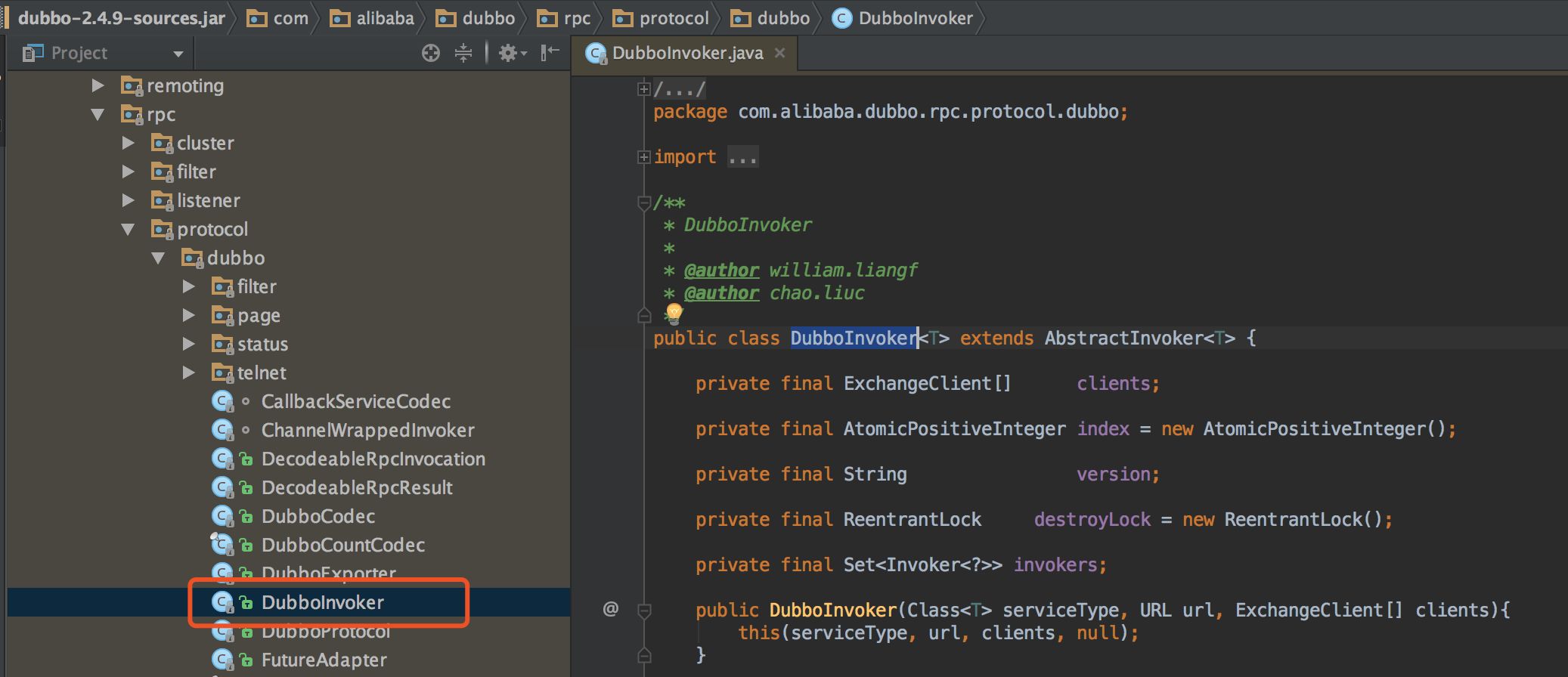Click AbstractInvoker in the class declaration
Image resolution: width=1568 pixels, height=677 pixels.
[1123, 338]
